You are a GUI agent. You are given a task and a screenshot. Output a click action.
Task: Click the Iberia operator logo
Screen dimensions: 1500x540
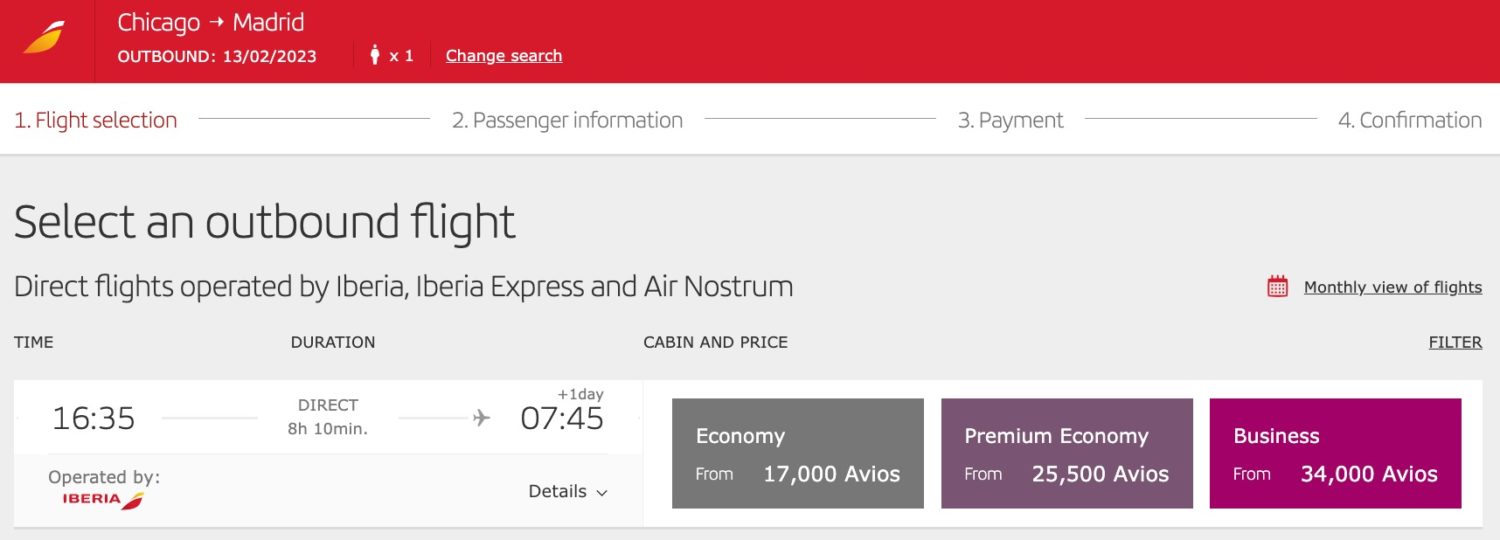[103, 500]
